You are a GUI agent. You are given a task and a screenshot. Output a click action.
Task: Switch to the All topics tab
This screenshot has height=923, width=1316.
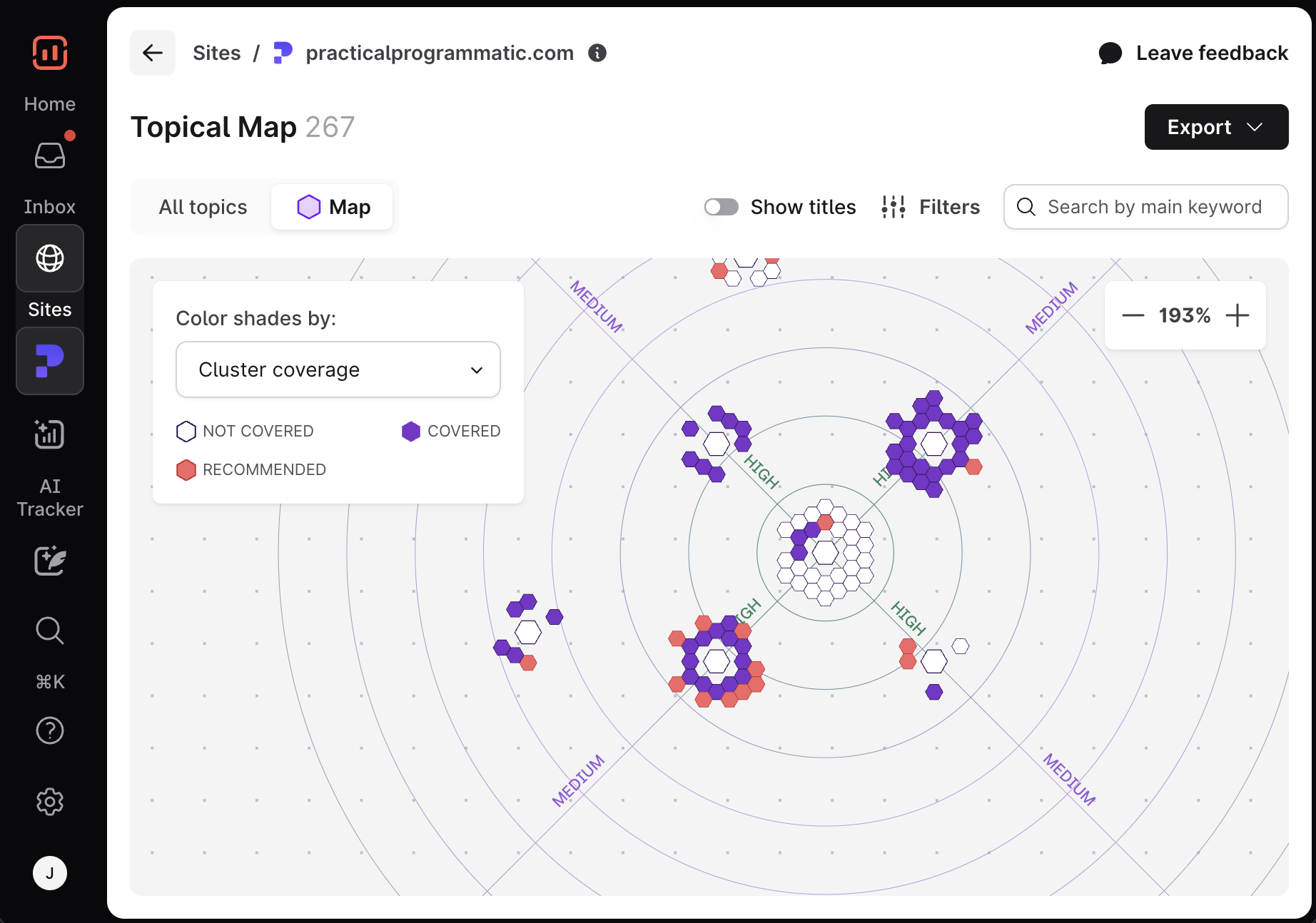click(203, 207)
